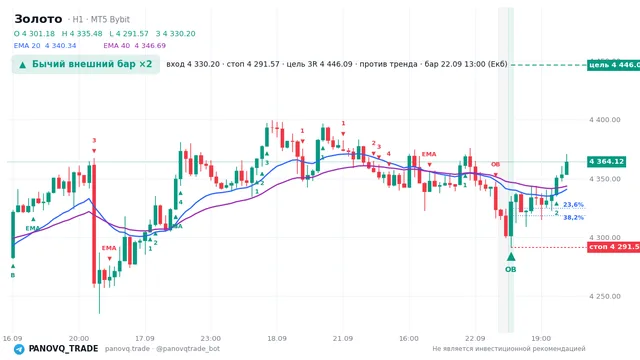Click the вход 4 330.20 signal description line
640x360 pixels.
[x=337, y=64]
